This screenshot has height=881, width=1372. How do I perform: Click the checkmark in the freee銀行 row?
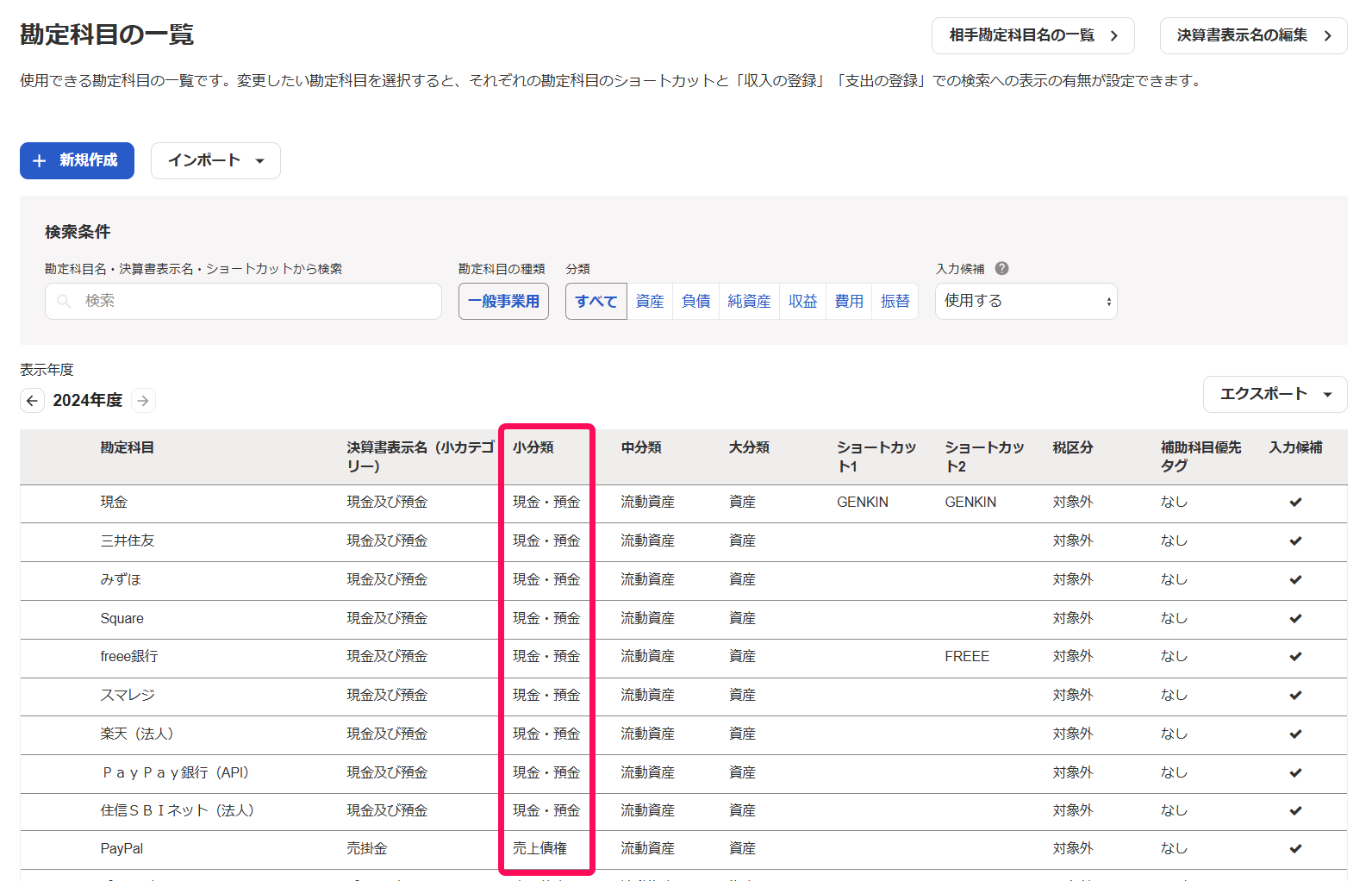tap(1295, 656)
